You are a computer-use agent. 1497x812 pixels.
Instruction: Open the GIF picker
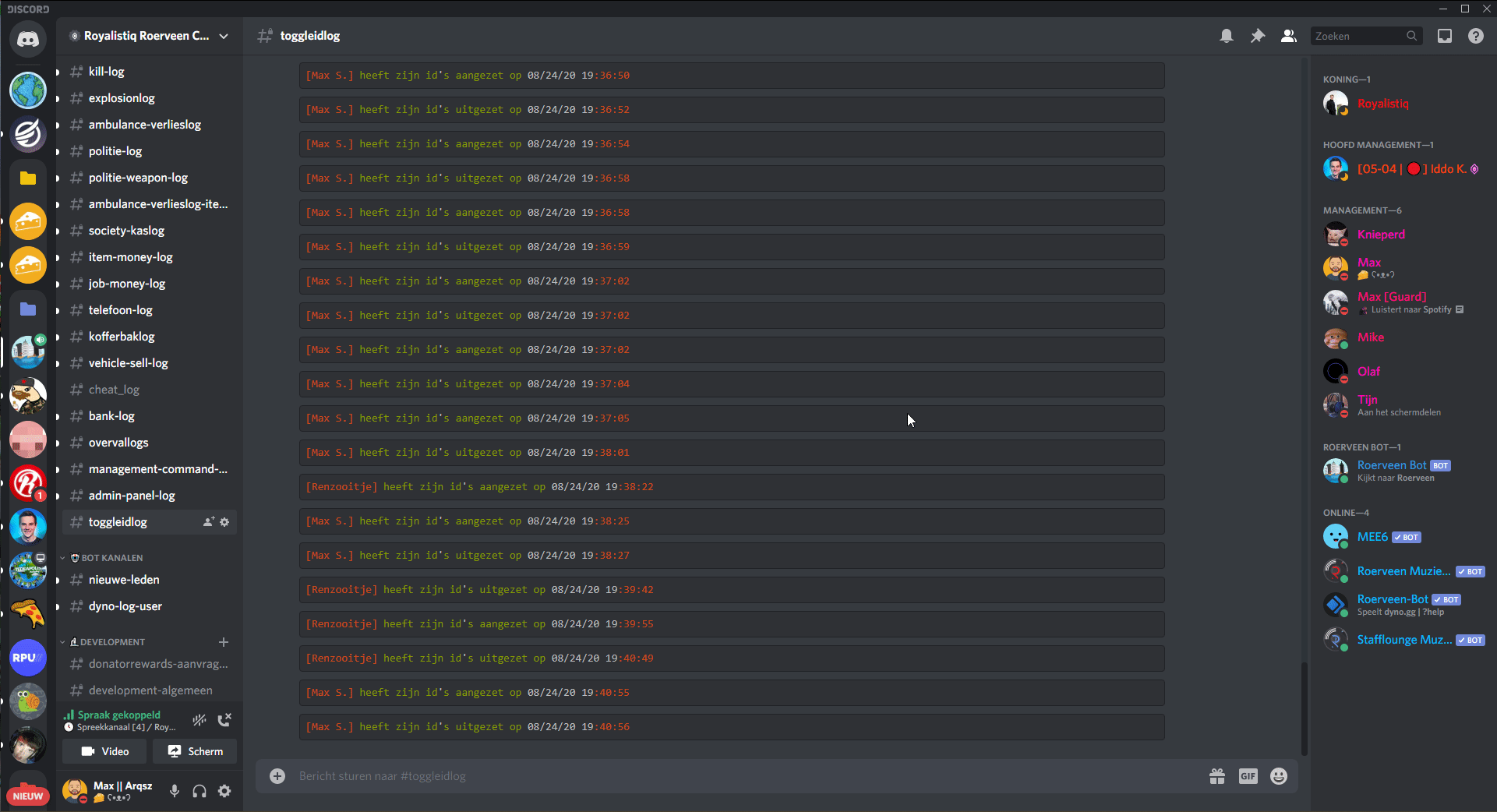tap(1248, 776)
